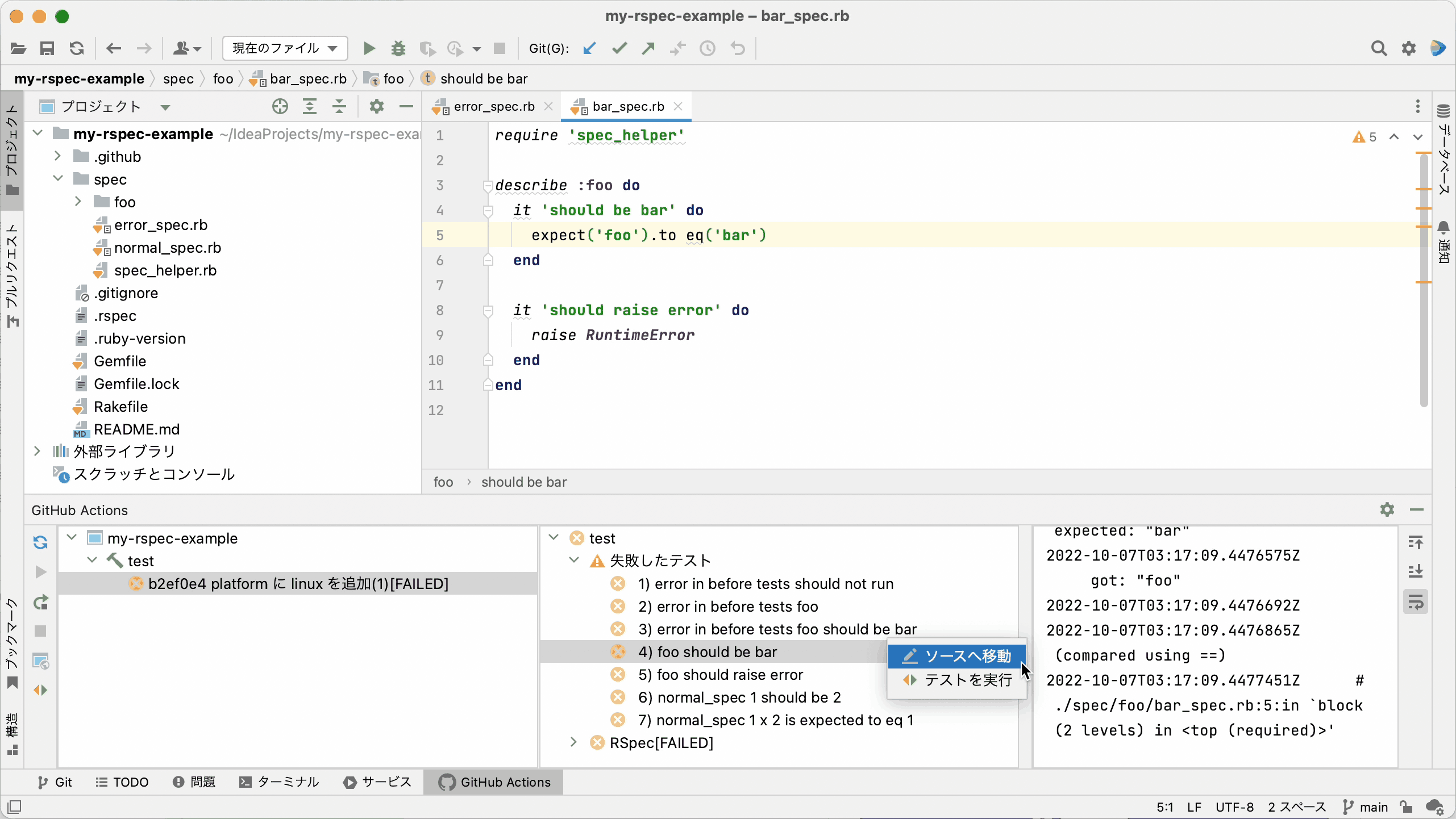Click the Run with Coverage icon
This screenshot has height=819, width=1456.
427,48
